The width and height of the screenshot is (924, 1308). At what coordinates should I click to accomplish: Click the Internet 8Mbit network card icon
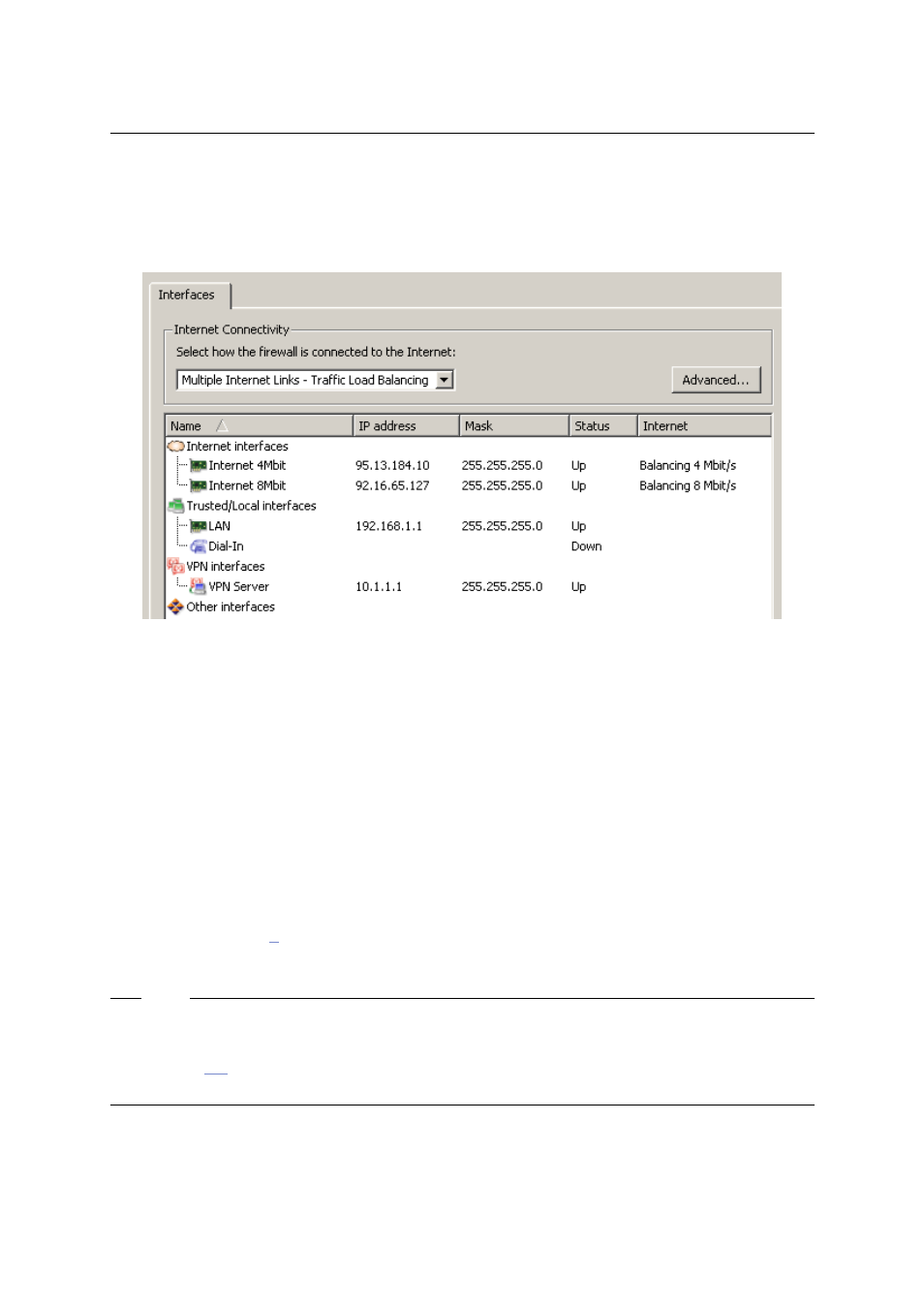199,486
